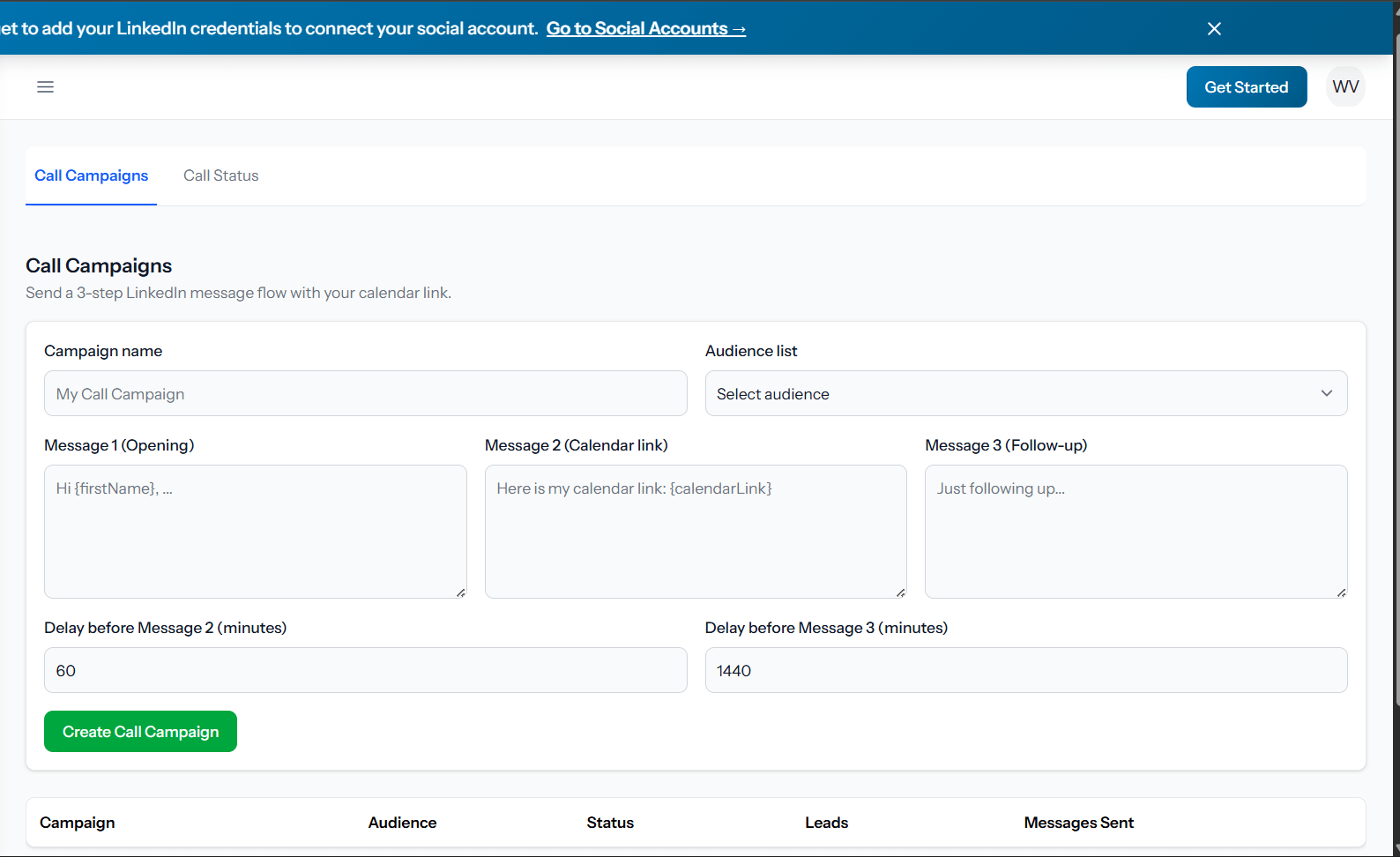Click the Messages Sent column header
Screen dimensions: 1400x857
1078,823
